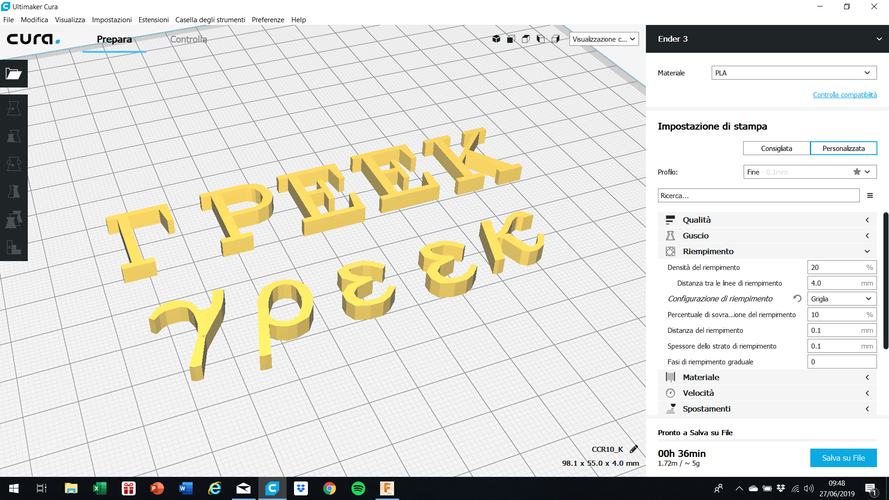Select the Rotate tool in left toolbar
The width and height of the screenshot is (889, 500).
coord(14,164)
